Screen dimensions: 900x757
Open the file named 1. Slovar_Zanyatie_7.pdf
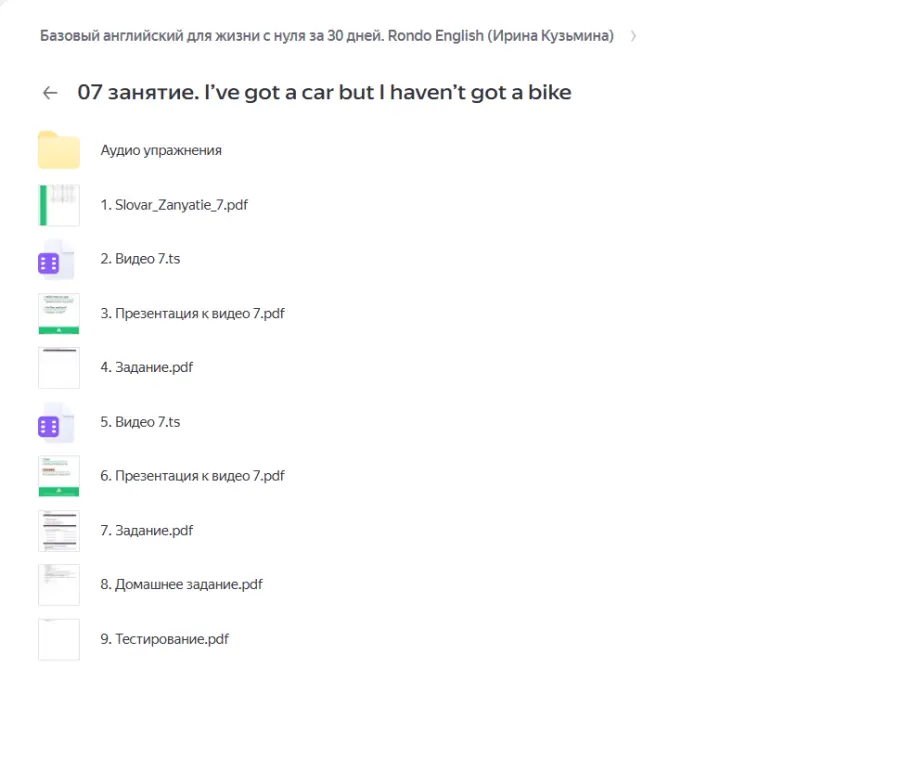[x=174, y=205]
